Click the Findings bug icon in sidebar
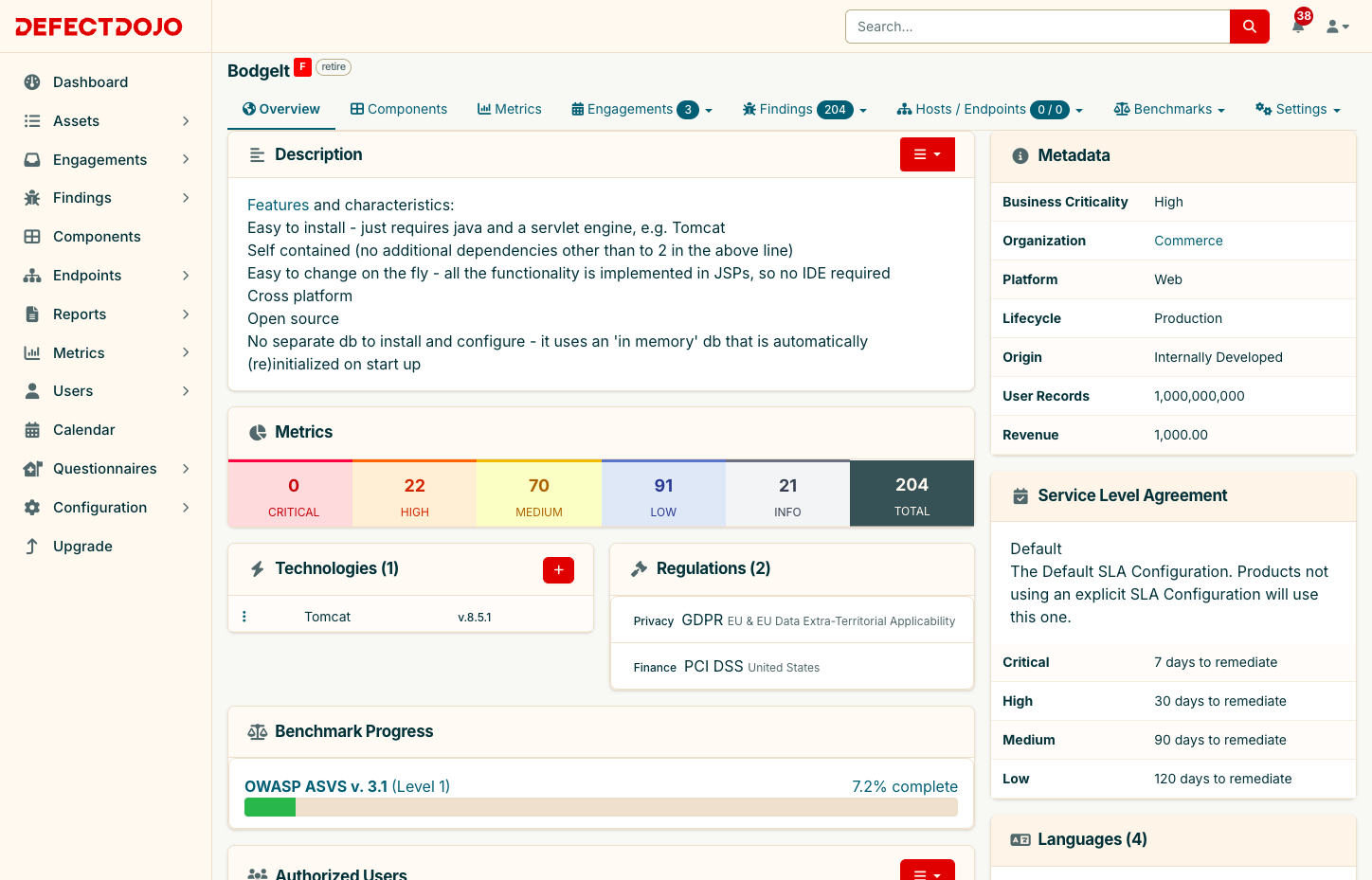1372x880 pixels. click(x=32, y=198)
